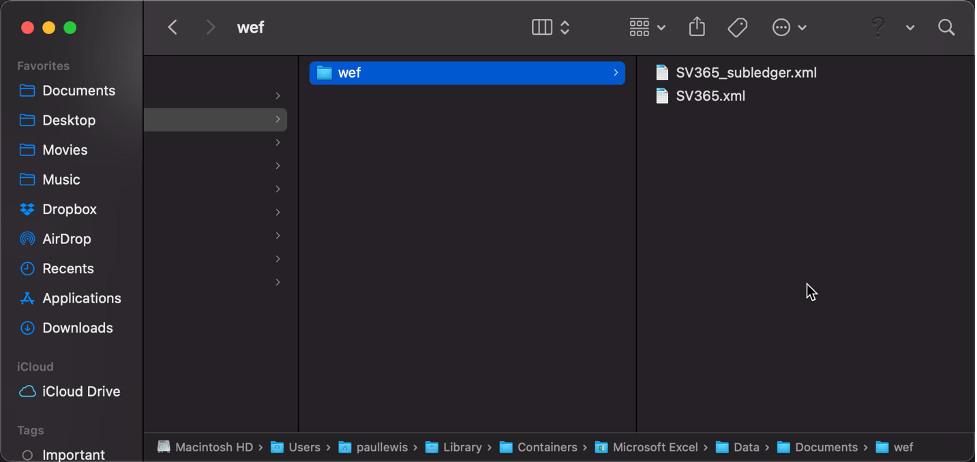Select the SV365_subledger.xml file
The width and height of the screenshot is (977, 462).
pyautogui.click(x=745, y=72)
